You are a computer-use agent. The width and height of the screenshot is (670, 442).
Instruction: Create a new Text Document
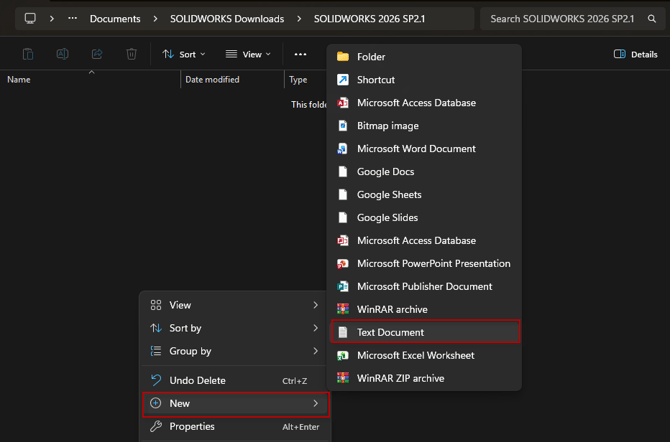pyautogui.click(x=426, y=331)
